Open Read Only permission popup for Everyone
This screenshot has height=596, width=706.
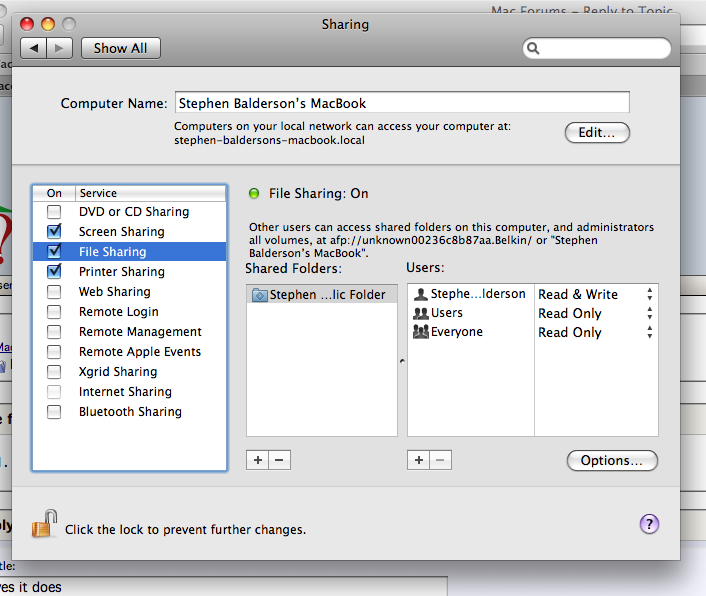pyautogui.click(x=596, y=332)
